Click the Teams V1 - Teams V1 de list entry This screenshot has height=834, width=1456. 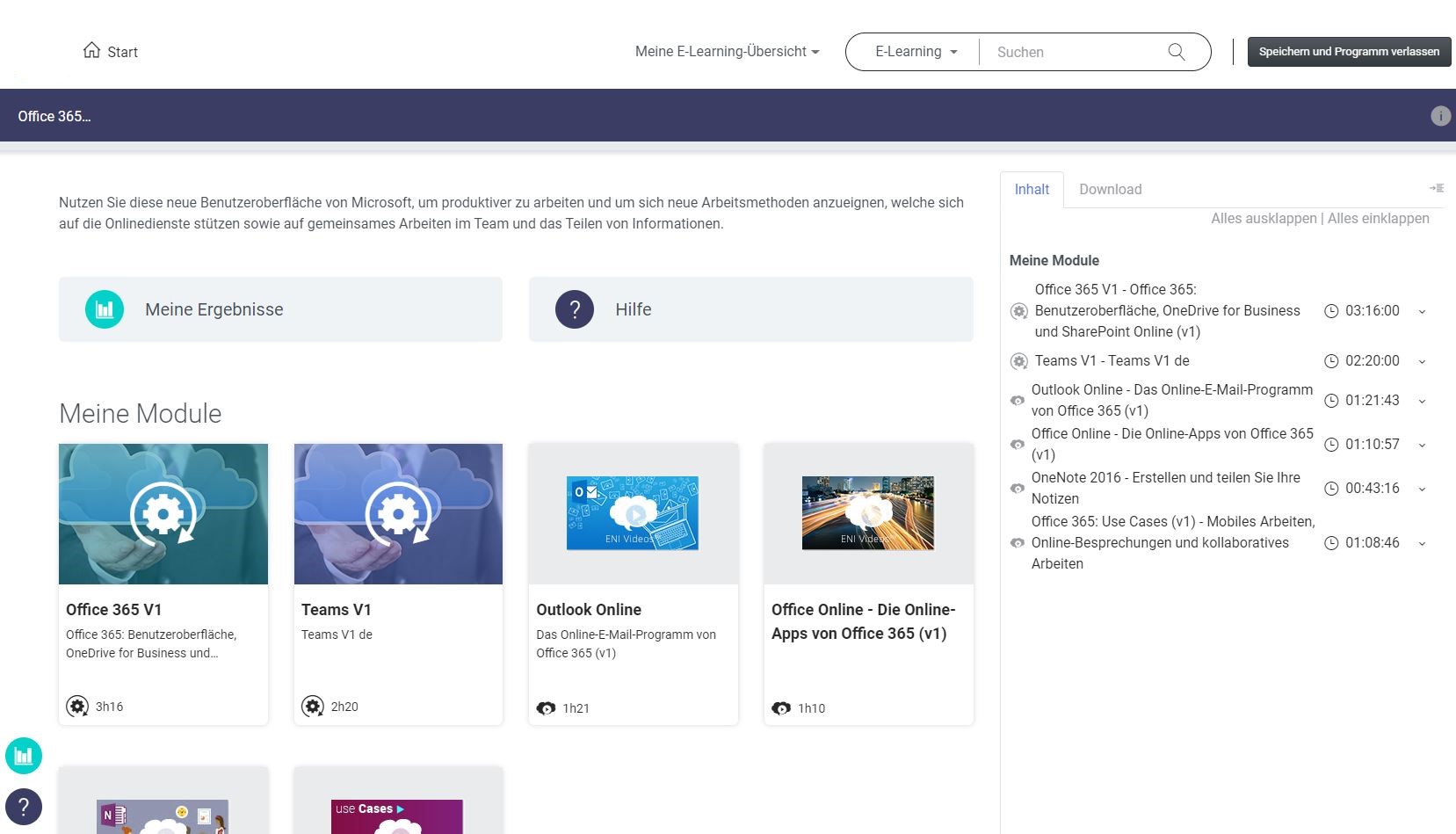pyautogui.click(x=1112, y=361)
